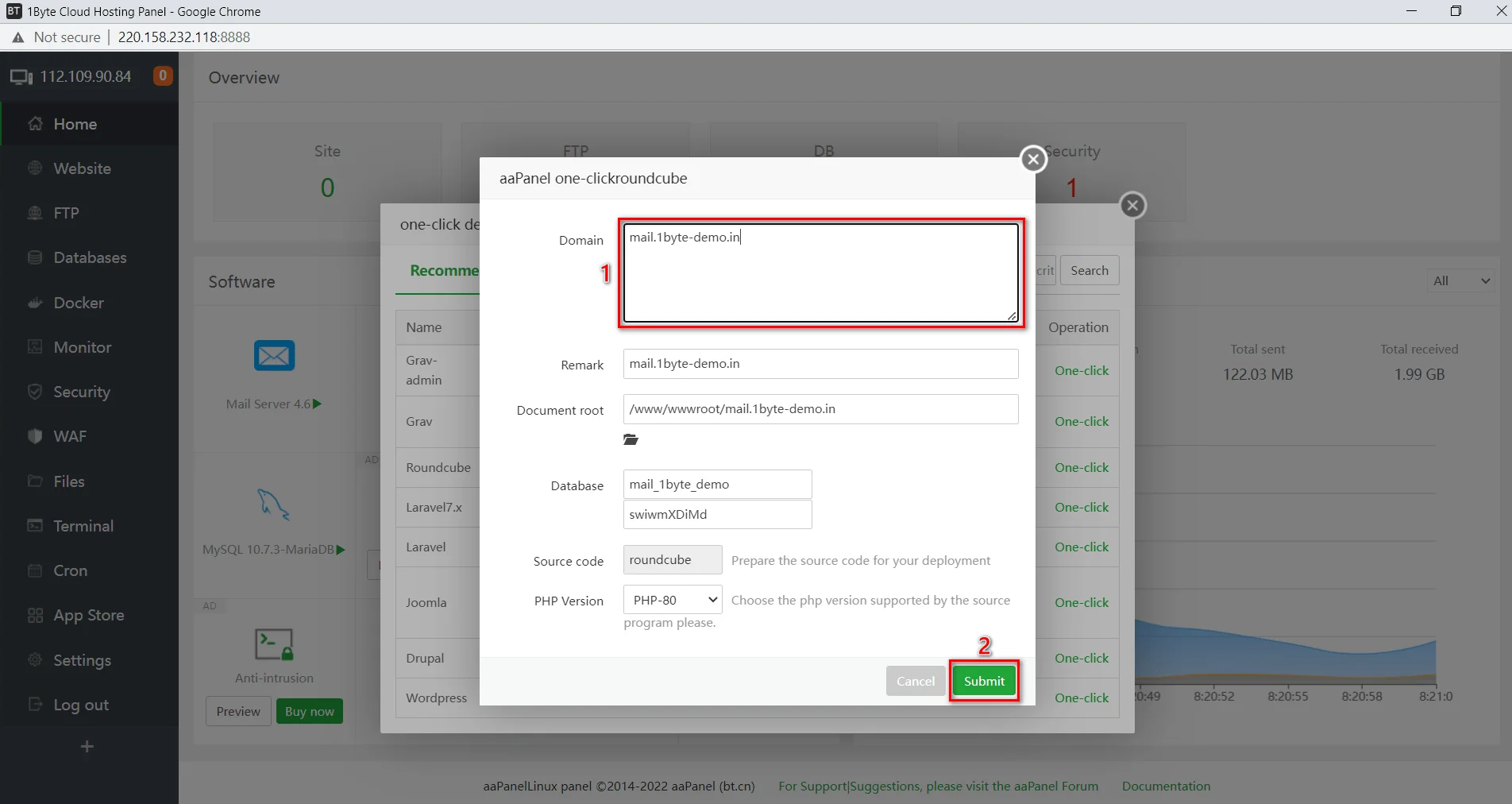Click the Cron calendar icon in the sidebar
Viewport: 1512px width, 804px height.
point(35,570)
